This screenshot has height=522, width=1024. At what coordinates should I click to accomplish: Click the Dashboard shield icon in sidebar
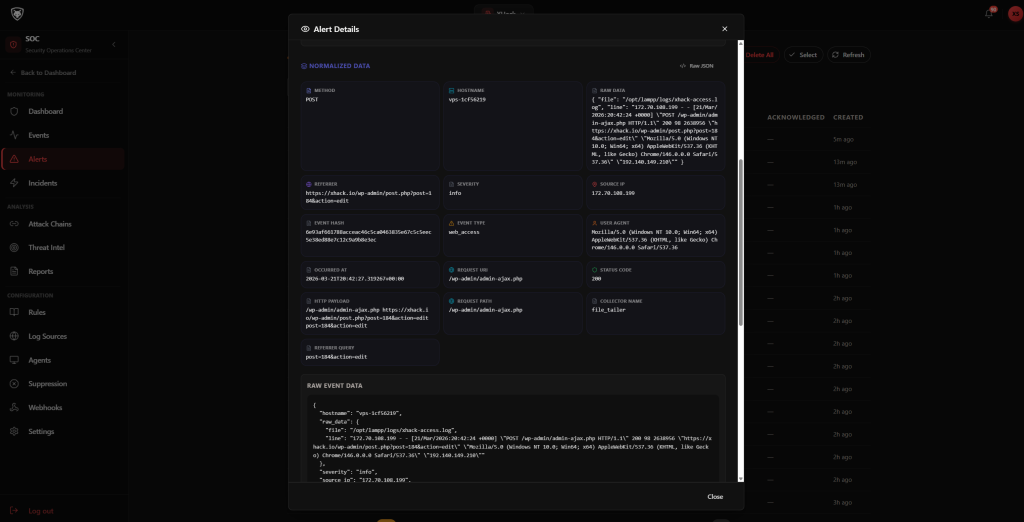[x=14, y=111]
